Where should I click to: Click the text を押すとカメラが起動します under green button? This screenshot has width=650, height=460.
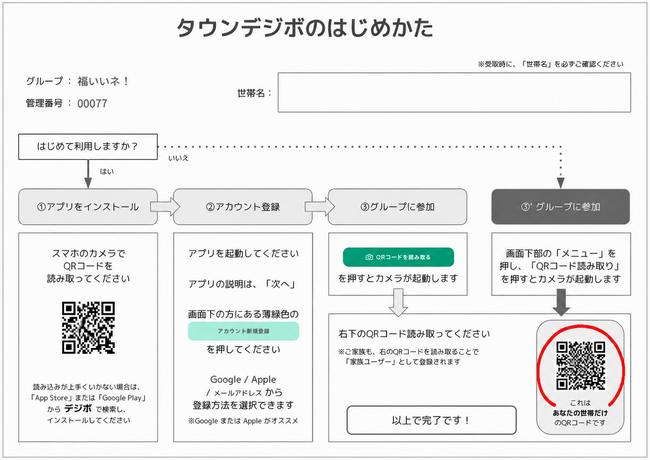[x=398, y=278]
